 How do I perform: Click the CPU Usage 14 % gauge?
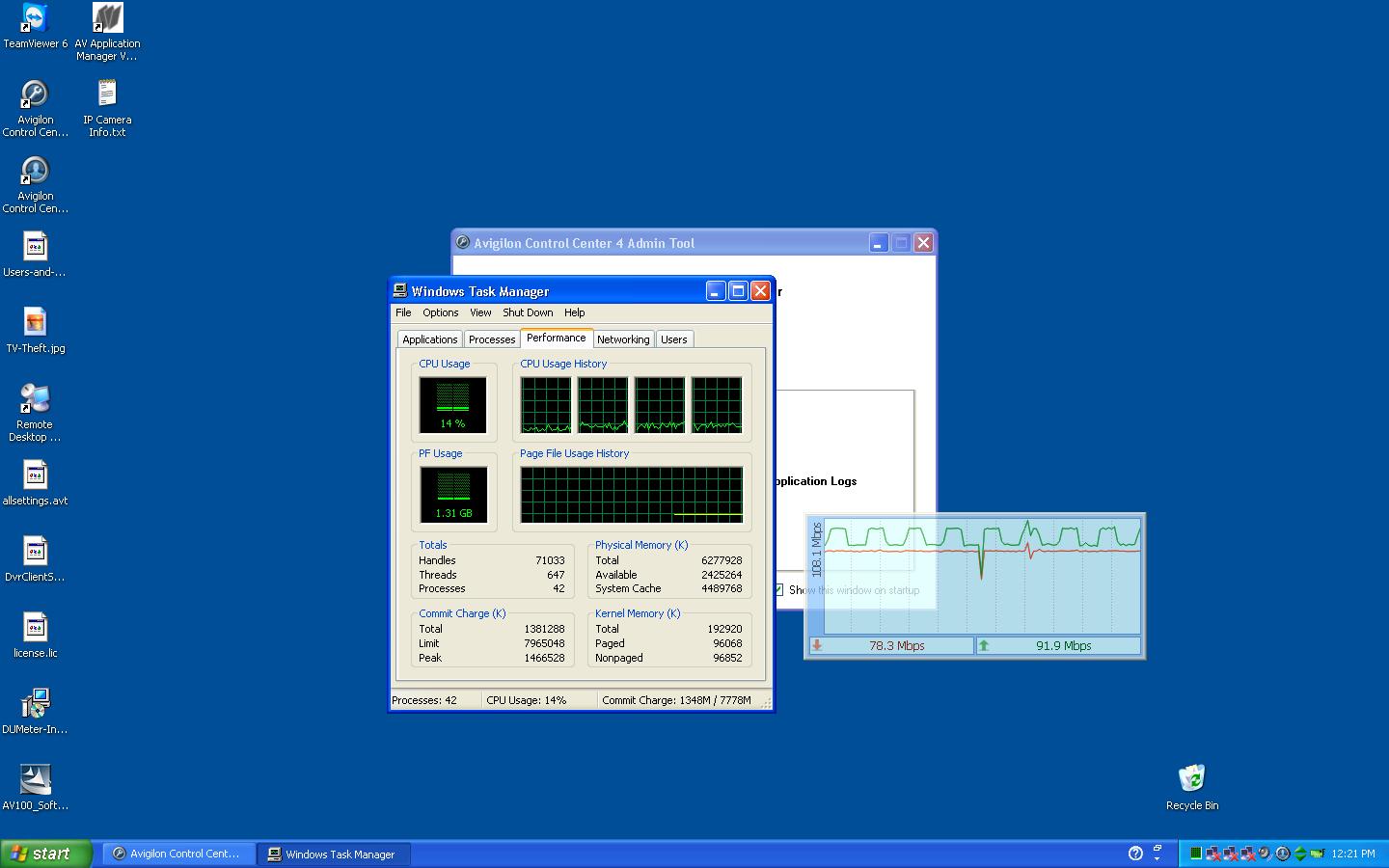[453, 405]
